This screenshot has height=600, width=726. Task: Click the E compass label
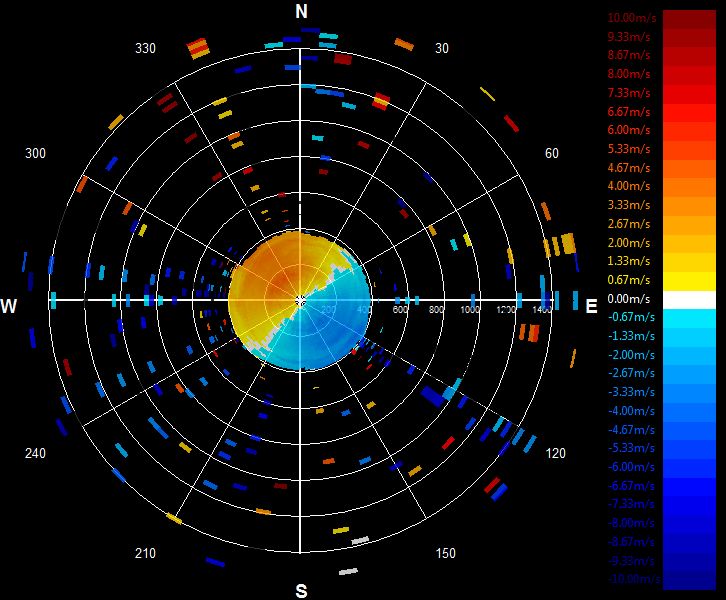591,306
